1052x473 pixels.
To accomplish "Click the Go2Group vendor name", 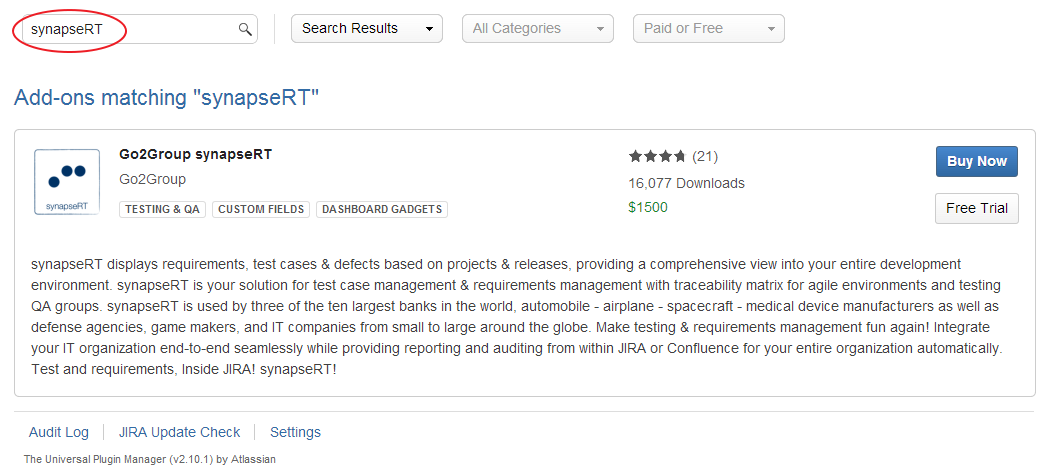I will (152, 179).
